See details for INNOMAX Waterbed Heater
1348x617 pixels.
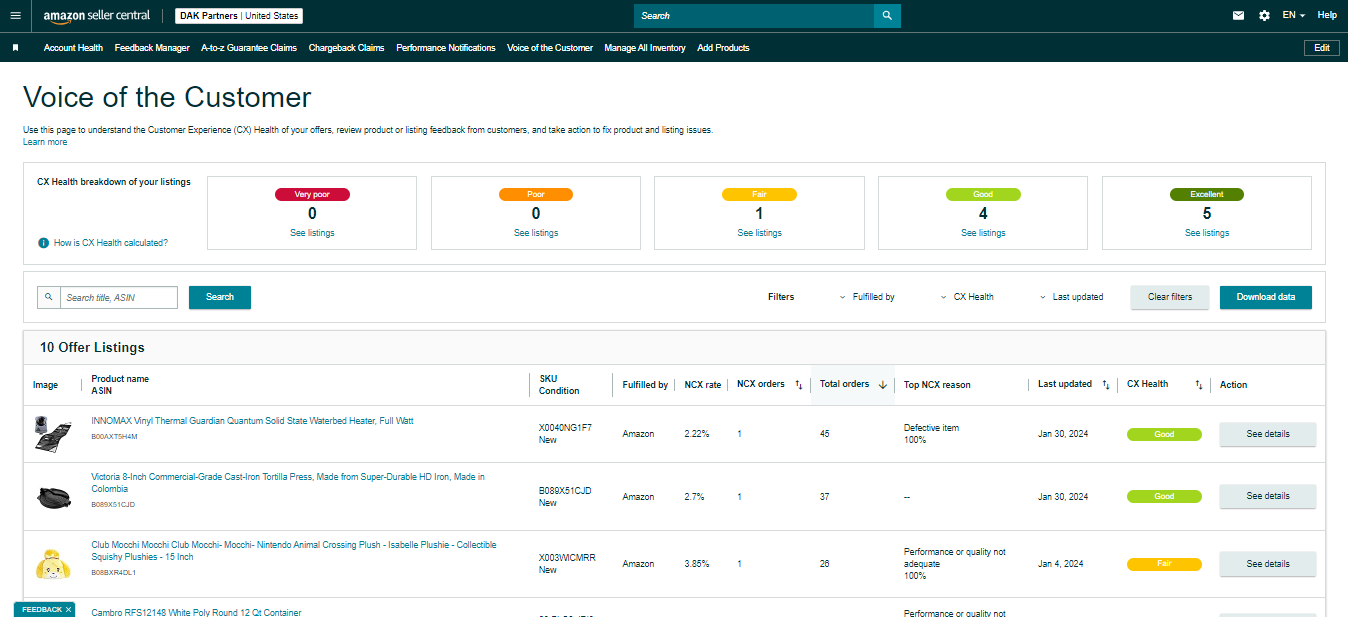[x=1268, y=434]
